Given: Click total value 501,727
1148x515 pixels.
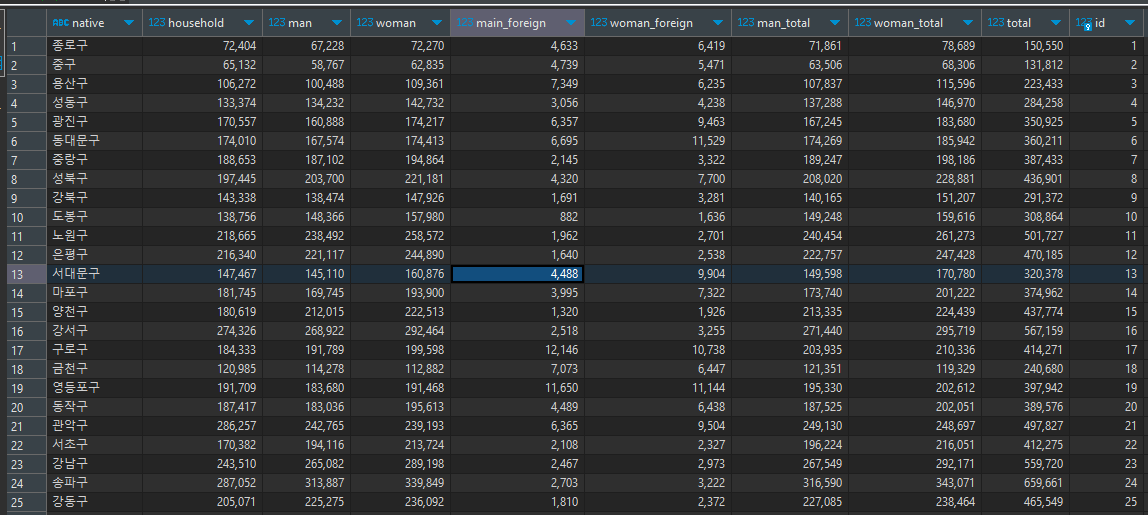Looking at the screenshot, I should (x=1025, y=235).
